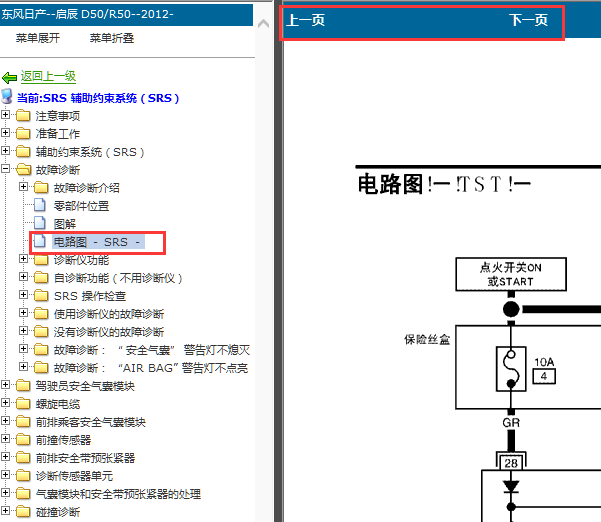This screenshot has height=522, width=601.
Task: Click the folder icon for 诊断传感器单元
Action: point(23,476)
